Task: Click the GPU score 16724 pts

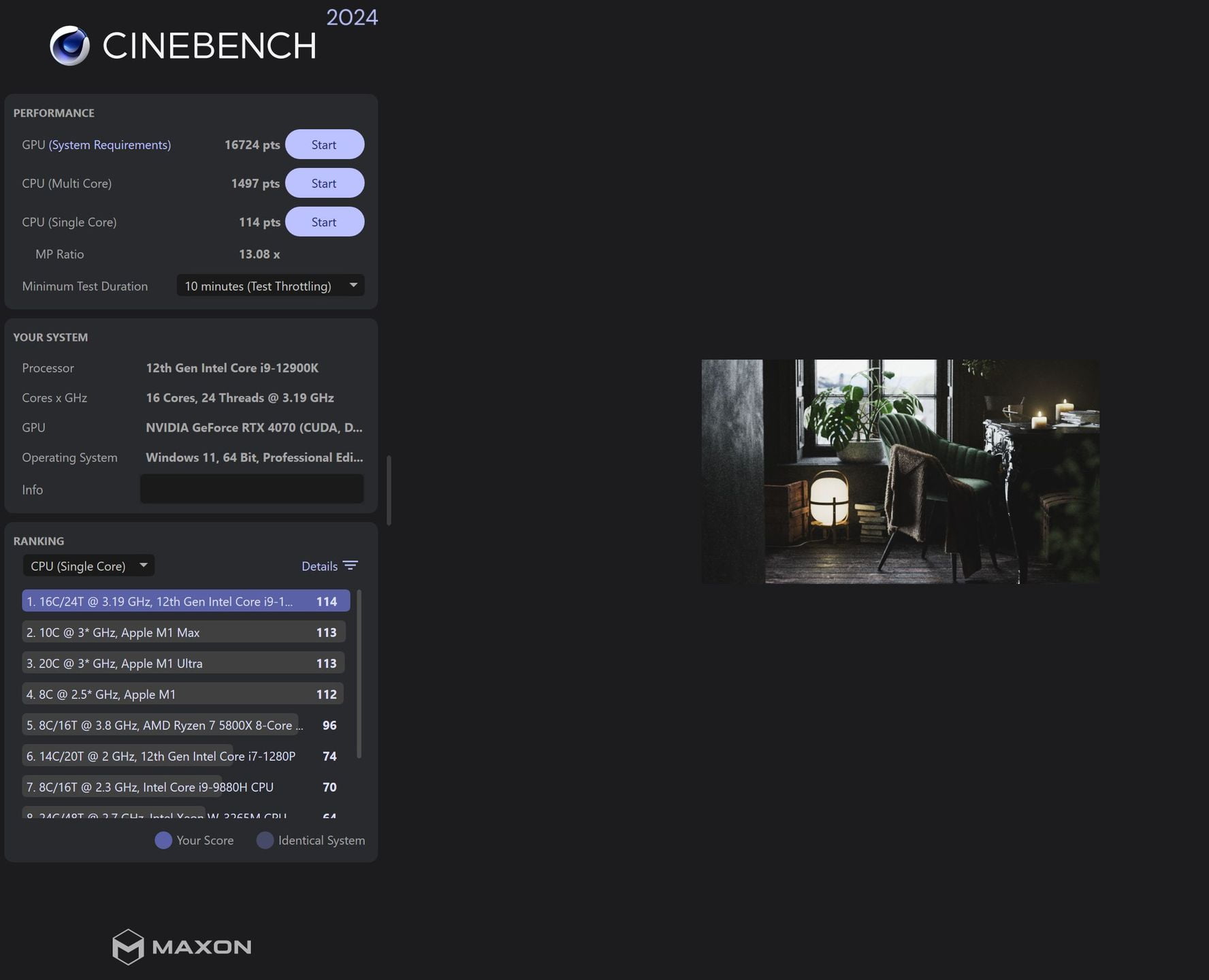Action: 252,145
